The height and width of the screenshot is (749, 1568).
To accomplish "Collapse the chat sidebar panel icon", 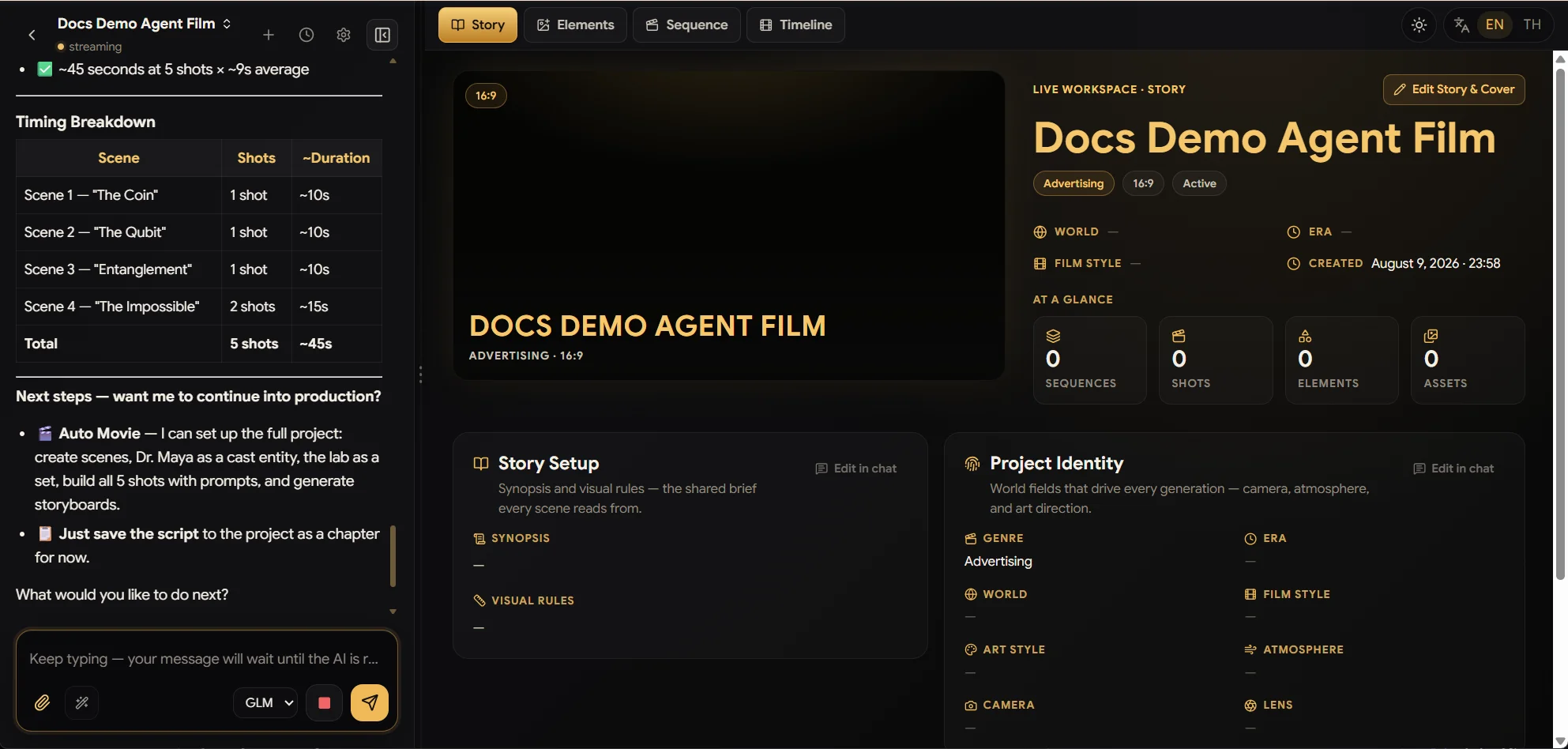I will 382,35.
